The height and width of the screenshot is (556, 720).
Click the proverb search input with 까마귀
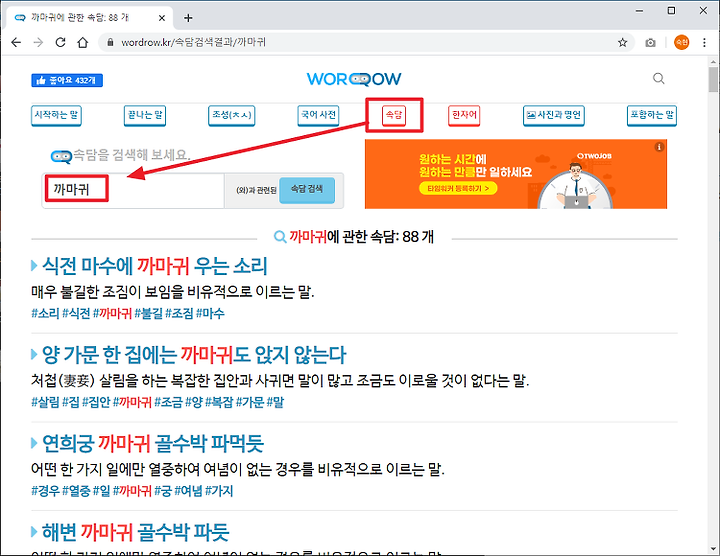point(133,190)
